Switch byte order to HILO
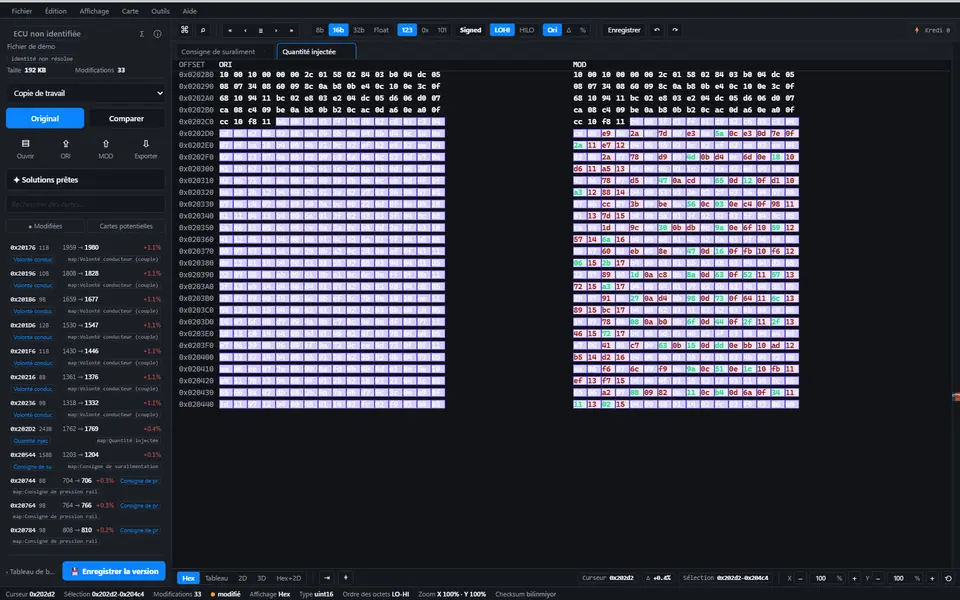Viewport: 960px width, 600px height. [527, 30]
